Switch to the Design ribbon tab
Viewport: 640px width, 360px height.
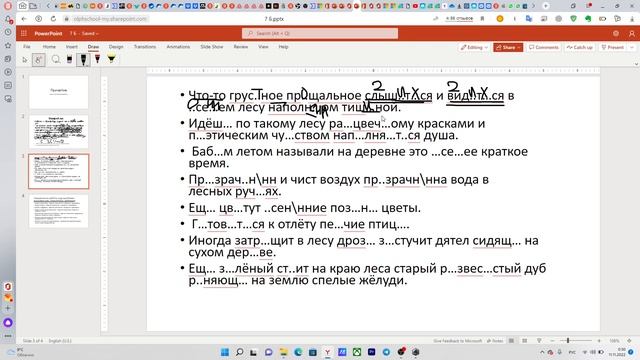pyautogui.click(x=116, y=47)
